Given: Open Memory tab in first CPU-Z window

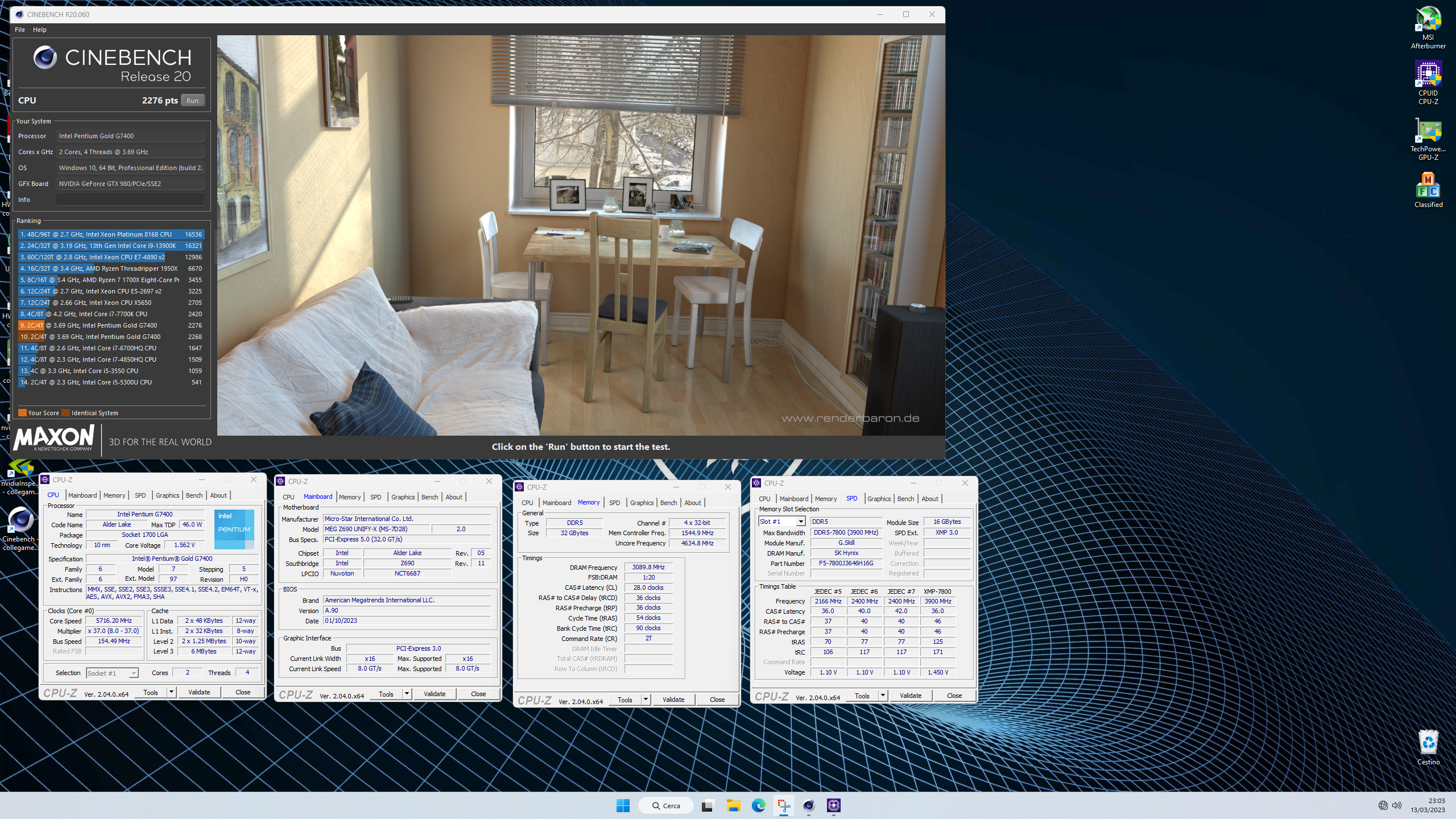Looking at the screenshot, I should pyautogui.click(x=114, y=495).
